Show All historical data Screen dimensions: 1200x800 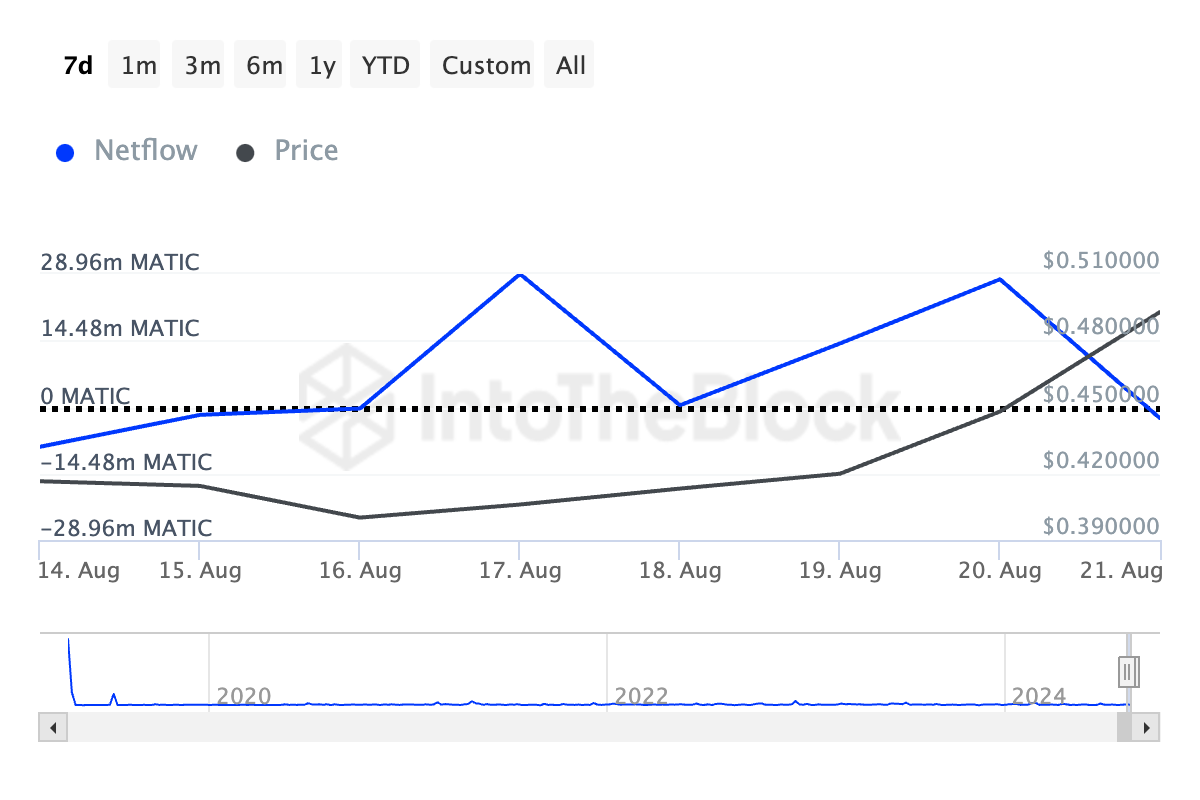click(571, 66)
